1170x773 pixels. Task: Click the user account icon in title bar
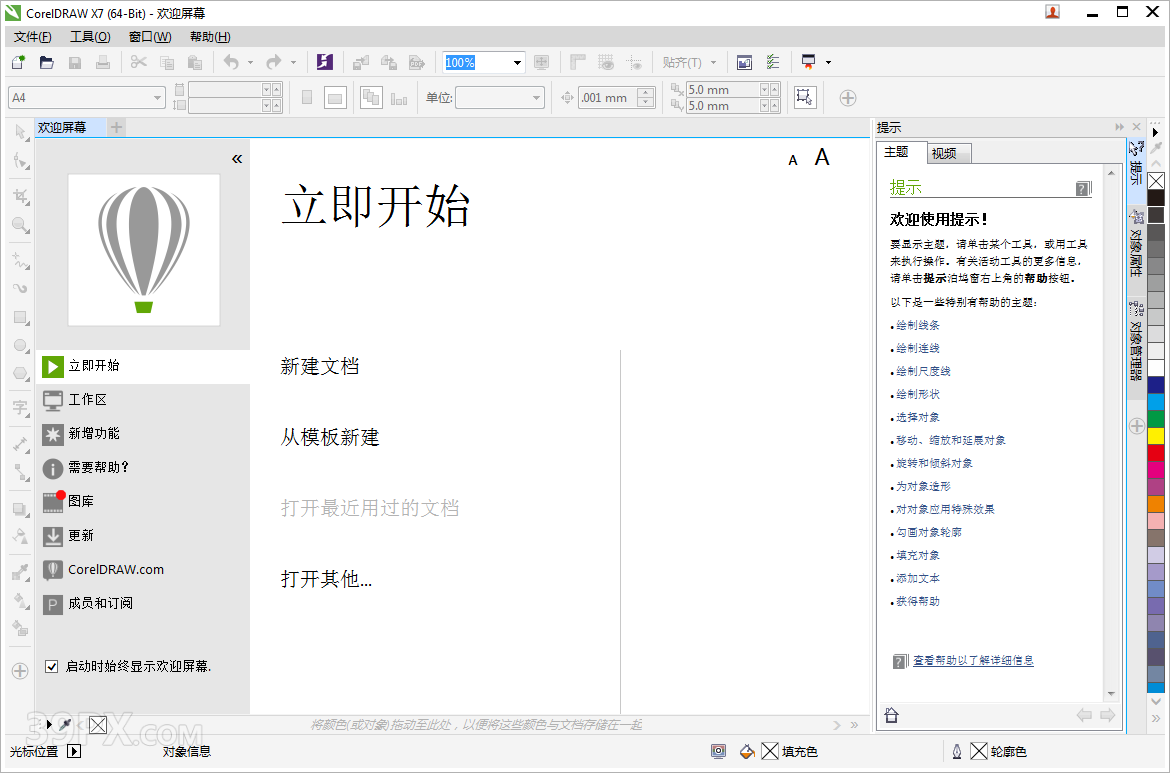(x=1052, y=12)
